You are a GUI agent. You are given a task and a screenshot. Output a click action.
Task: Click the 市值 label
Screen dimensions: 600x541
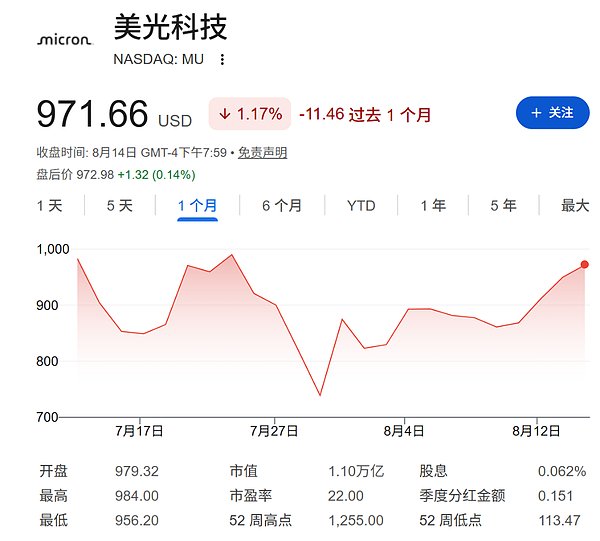243,471
